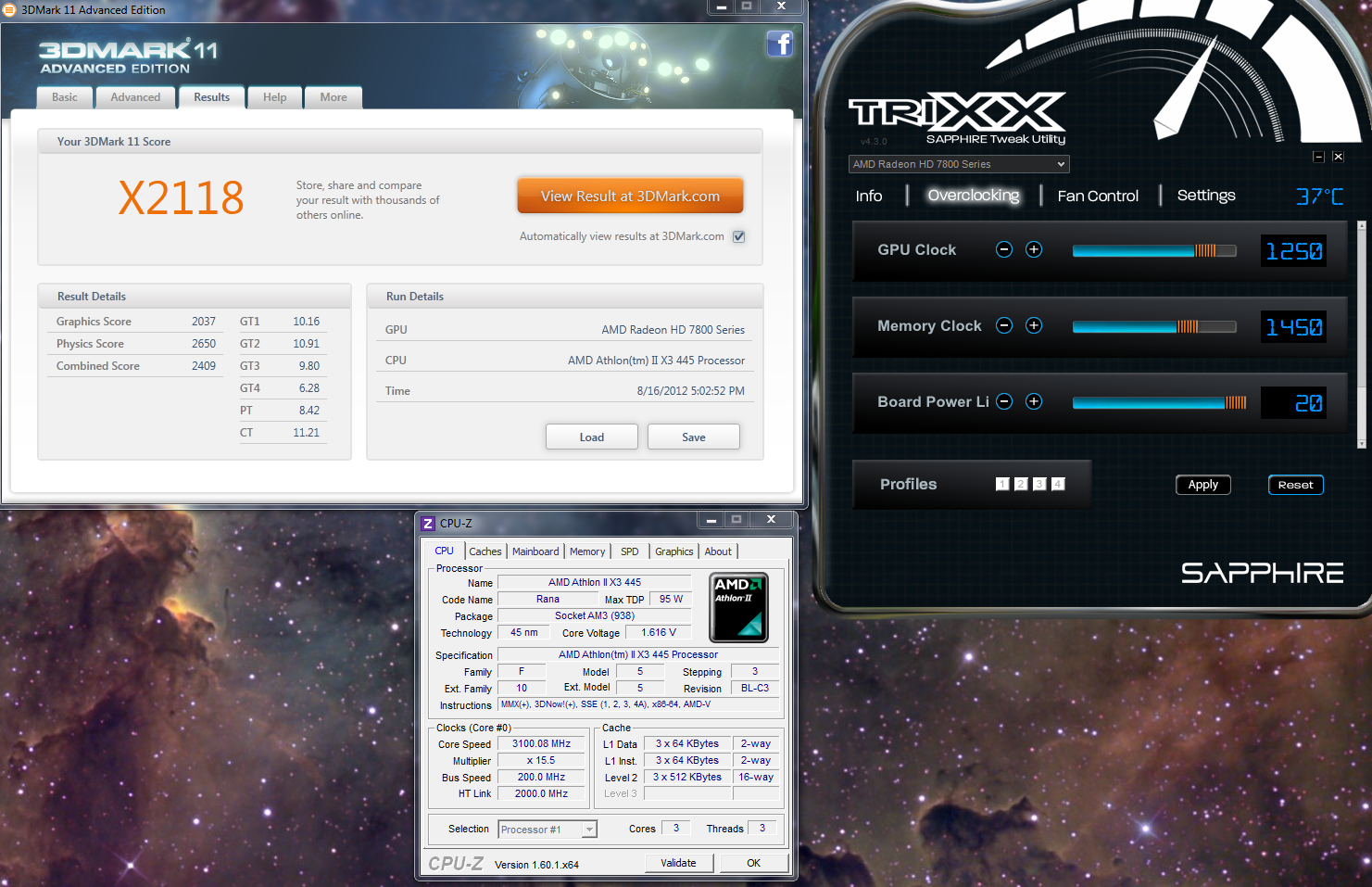Click the Memory Clock slider
Screen dimensions: 1372x887
click(x=1154, y=326)
